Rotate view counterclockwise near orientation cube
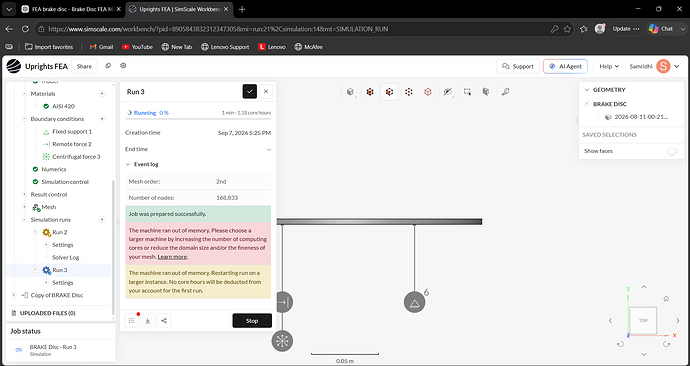690x366 pixels. tap(620, 344)
